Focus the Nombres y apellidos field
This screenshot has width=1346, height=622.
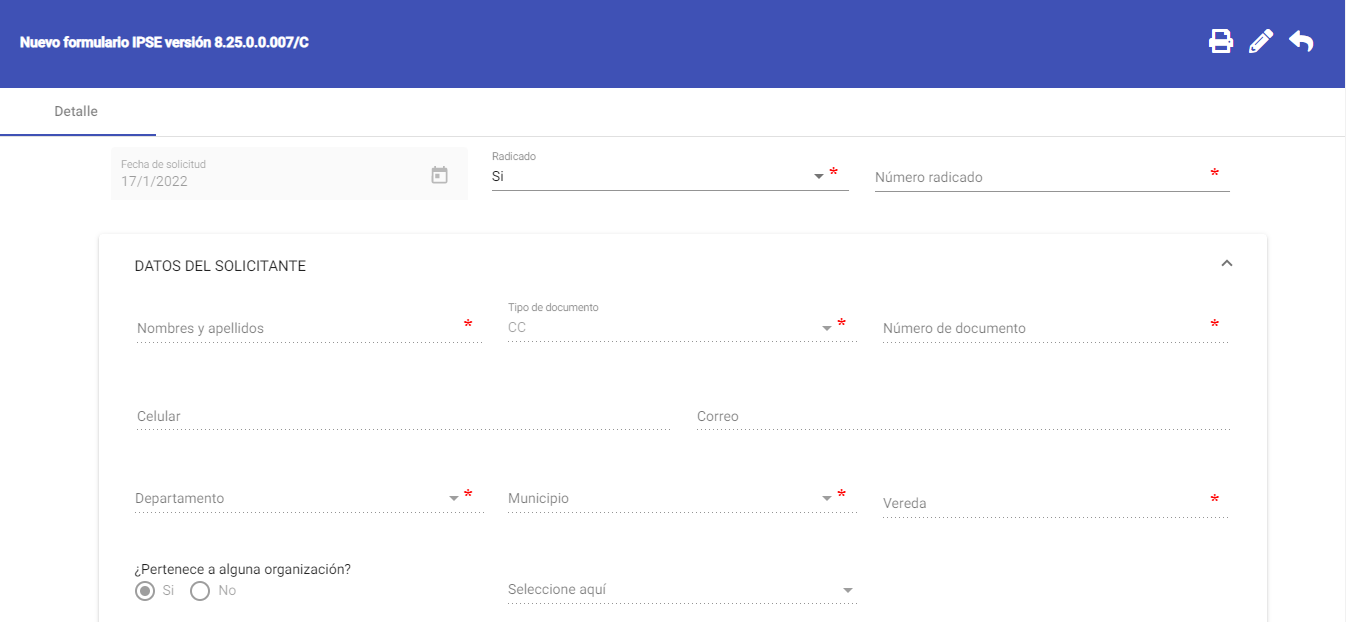(300, 328)
